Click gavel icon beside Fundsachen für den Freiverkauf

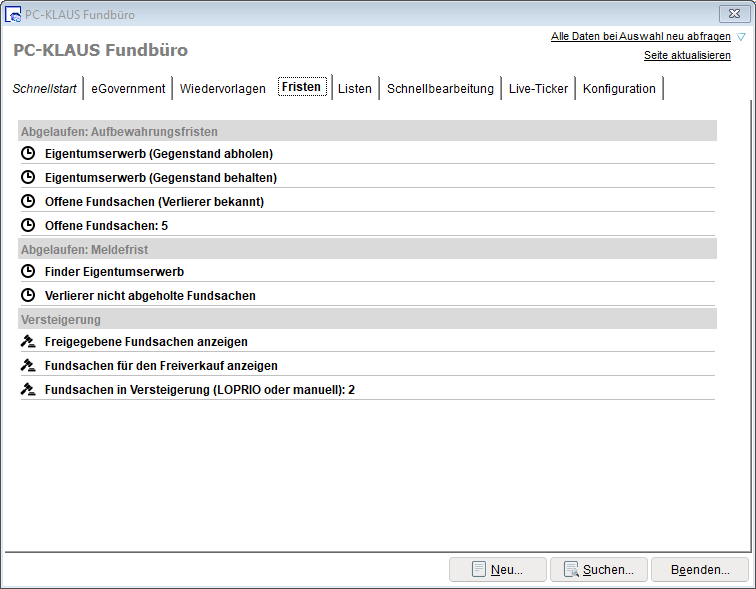[28, 366]
